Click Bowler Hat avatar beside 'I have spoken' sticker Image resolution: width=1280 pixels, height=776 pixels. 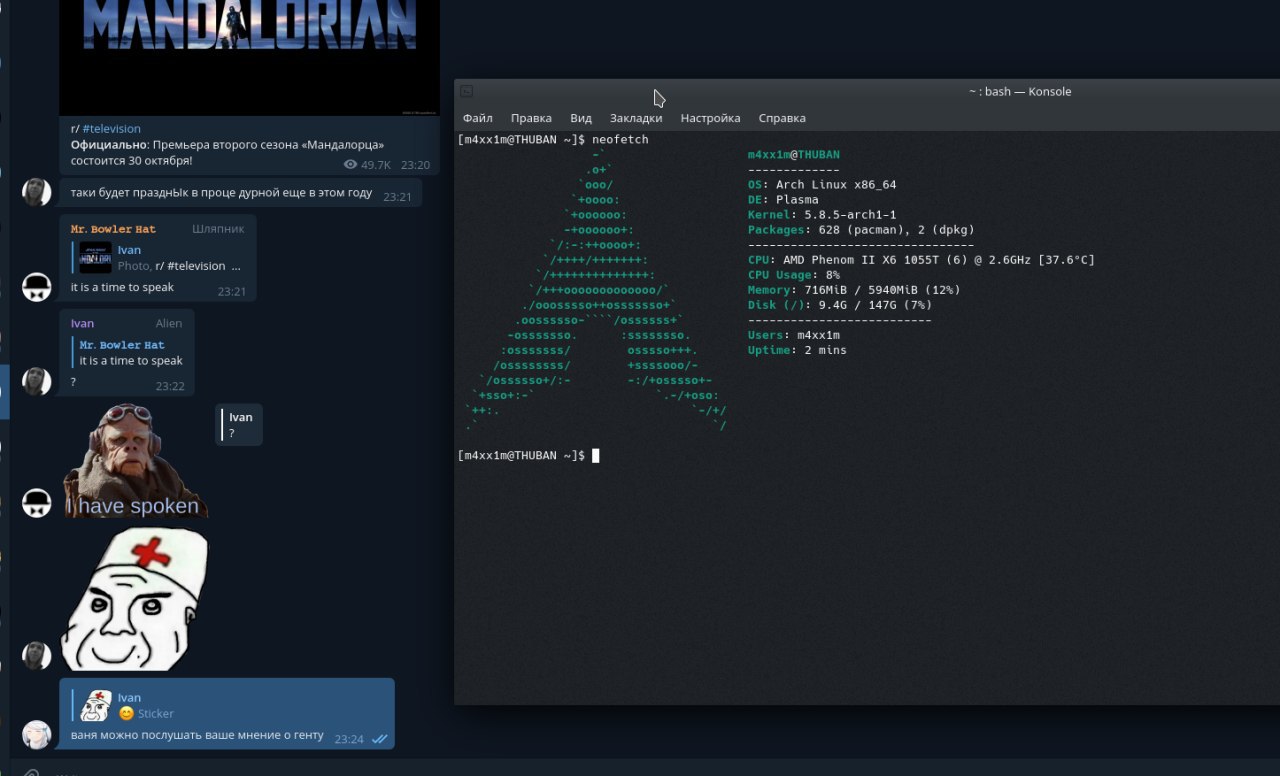tap(37, 503)
